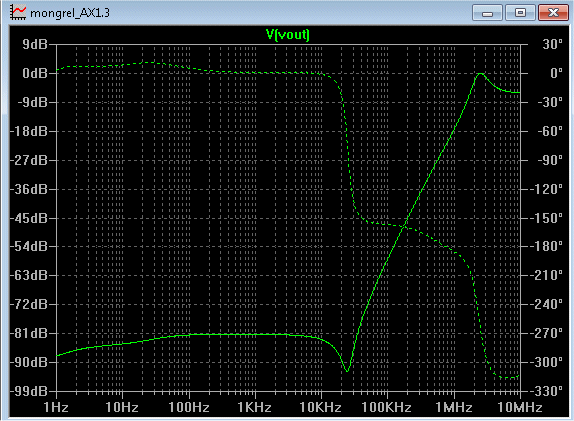
Task: Click the 1Hz frequency axis label
Action: pos(56,407)
